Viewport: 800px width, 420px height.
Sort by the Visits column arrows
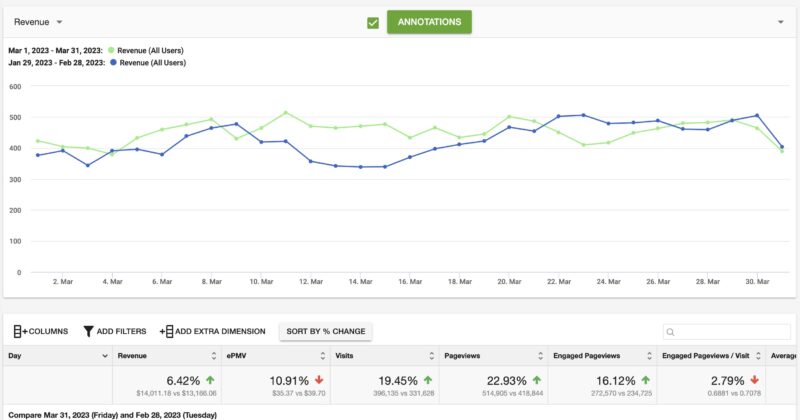coord(431,355)
